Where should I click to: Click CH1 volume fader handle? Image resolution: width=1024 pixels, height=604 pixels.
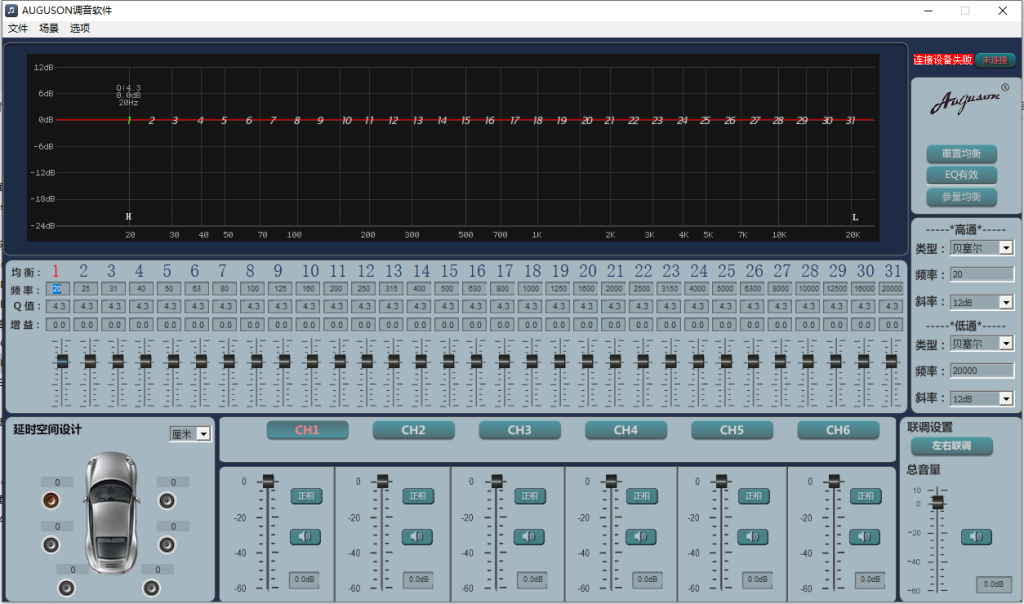[268, 482]
